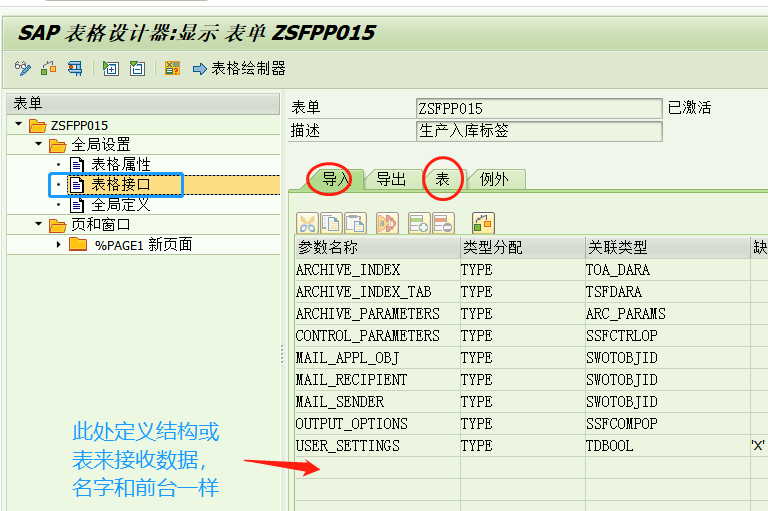The width and height of the screenshot is (768, 511).
Task: Click the check icon above parameter table
Action: click(x=483, y=223)
